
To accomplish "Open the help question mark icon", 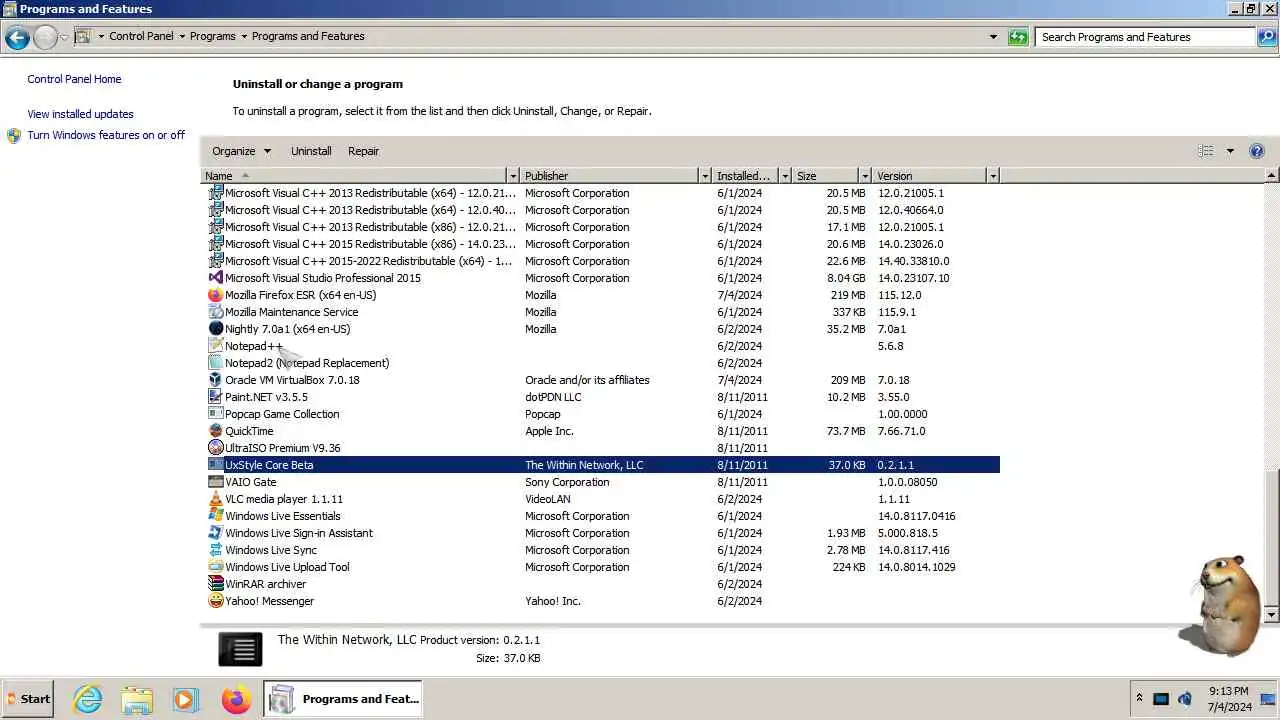I will pyautogui.click(x=1257, y=151).
